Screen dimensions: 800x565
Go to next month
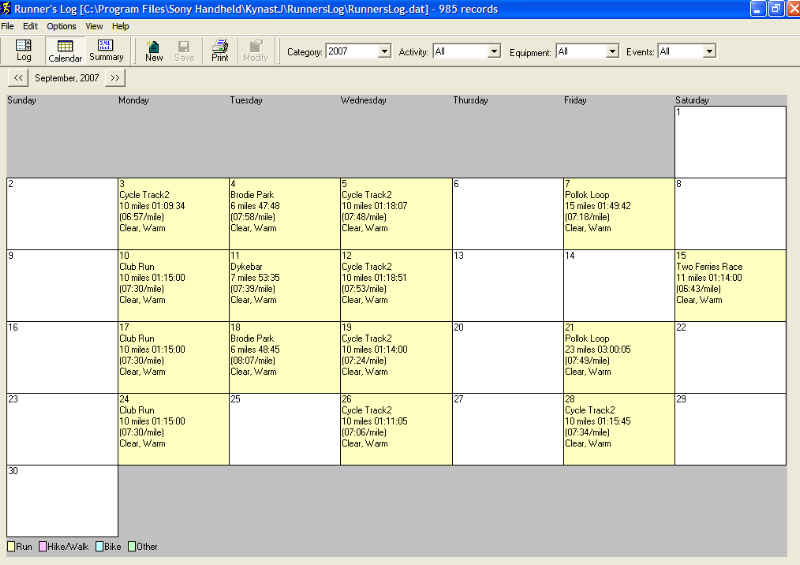click(x=115, y=78)
